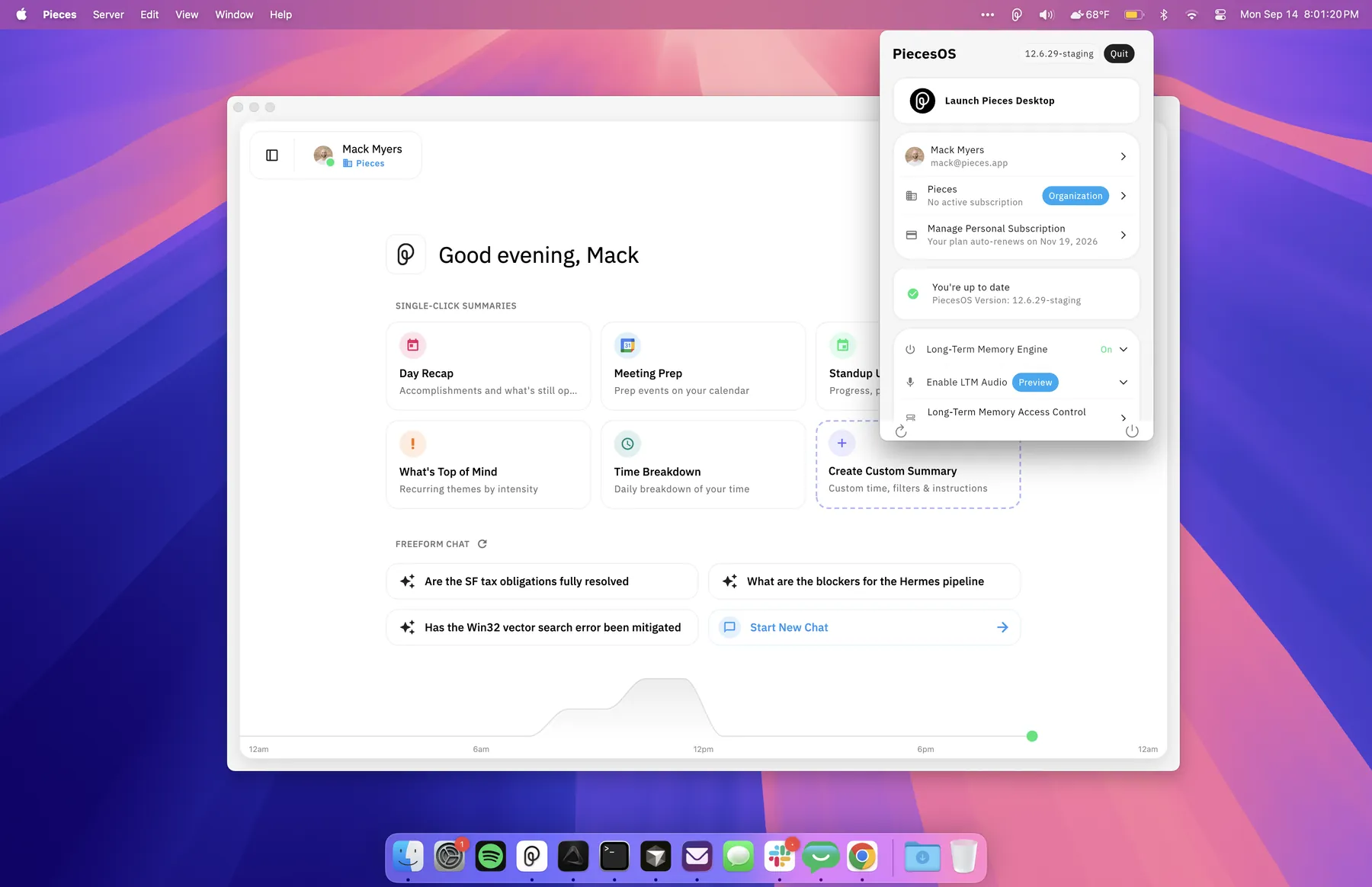
Task: Toggle the sidebar panel icon
Action: 272,155
